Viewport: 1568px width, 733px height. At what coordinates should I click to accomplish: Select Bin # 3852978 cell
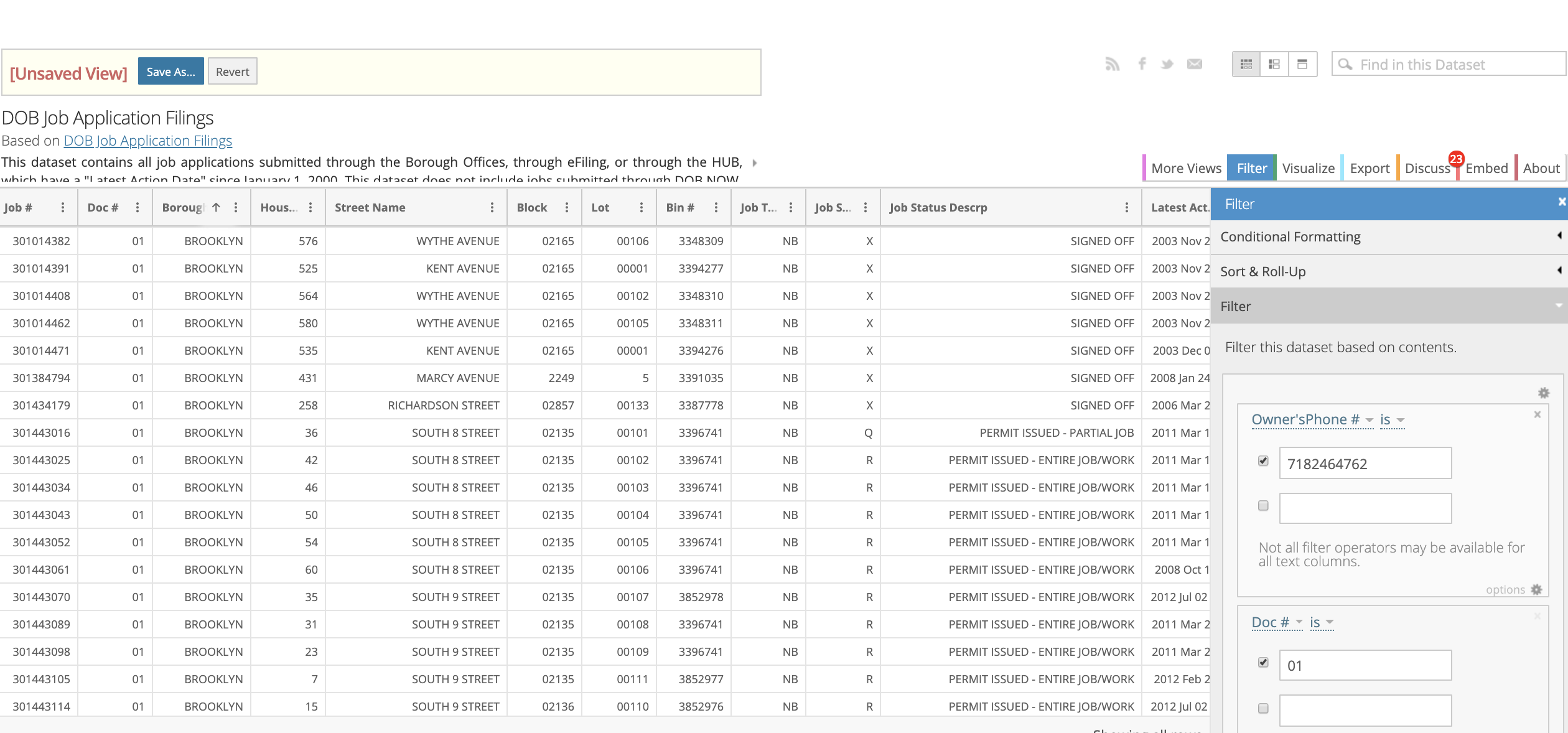coord(694,597)
